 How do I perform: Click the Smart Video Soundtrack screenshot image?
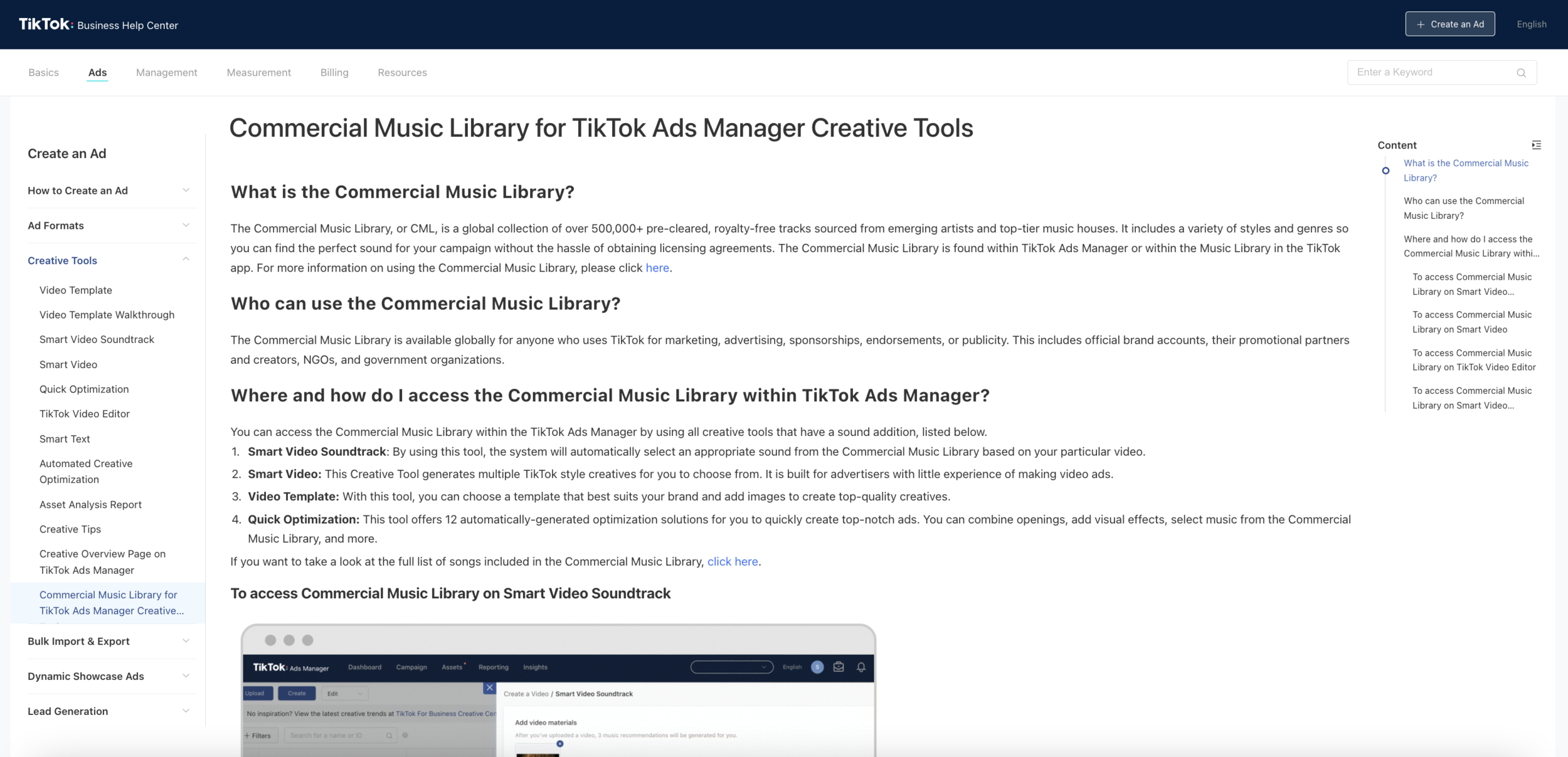coord(558,690)
